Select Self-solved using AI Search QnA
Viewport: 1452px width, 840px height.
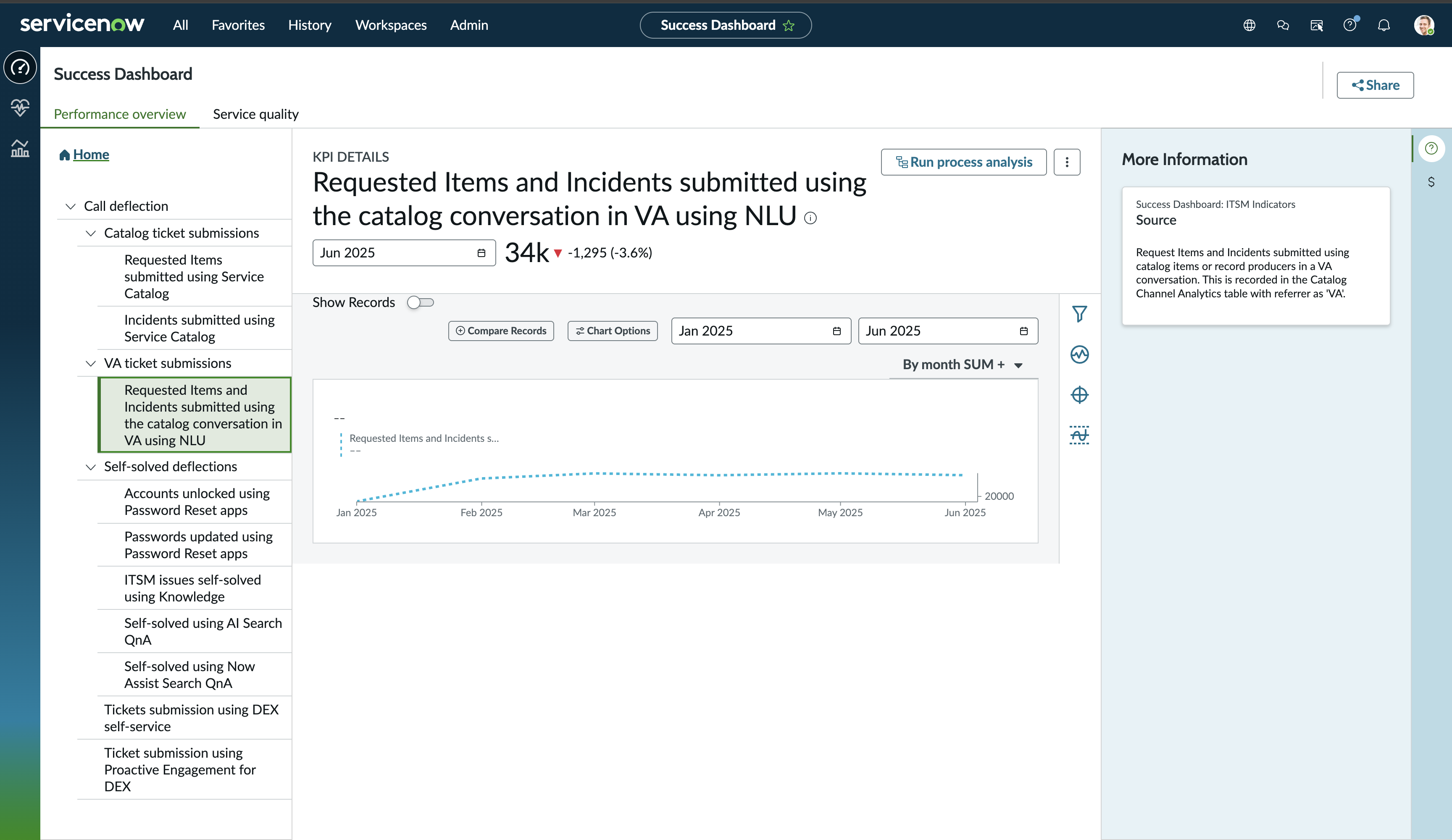(x=195, y=631)
